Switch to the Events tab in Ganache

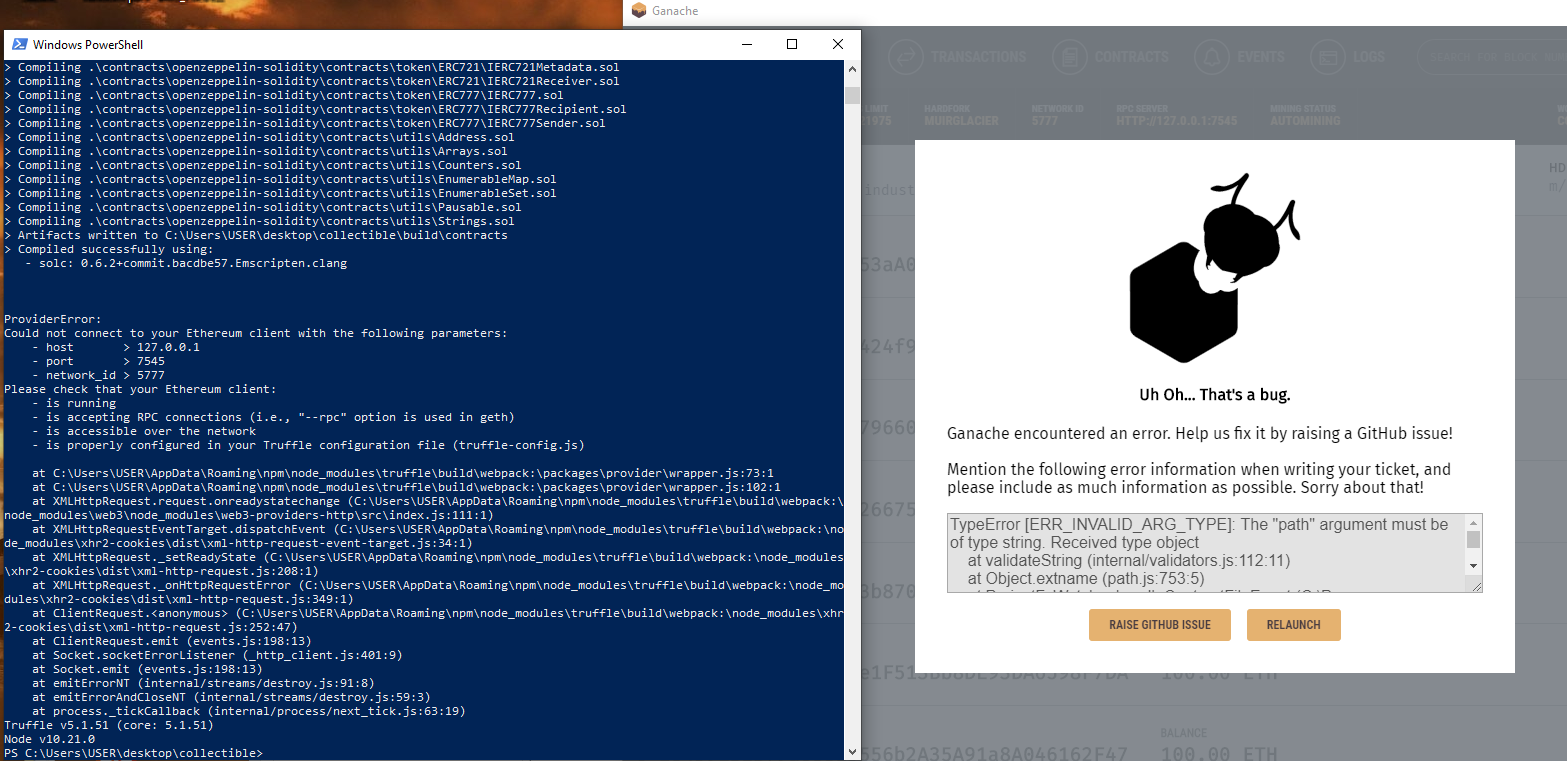tap(1240, 57)
